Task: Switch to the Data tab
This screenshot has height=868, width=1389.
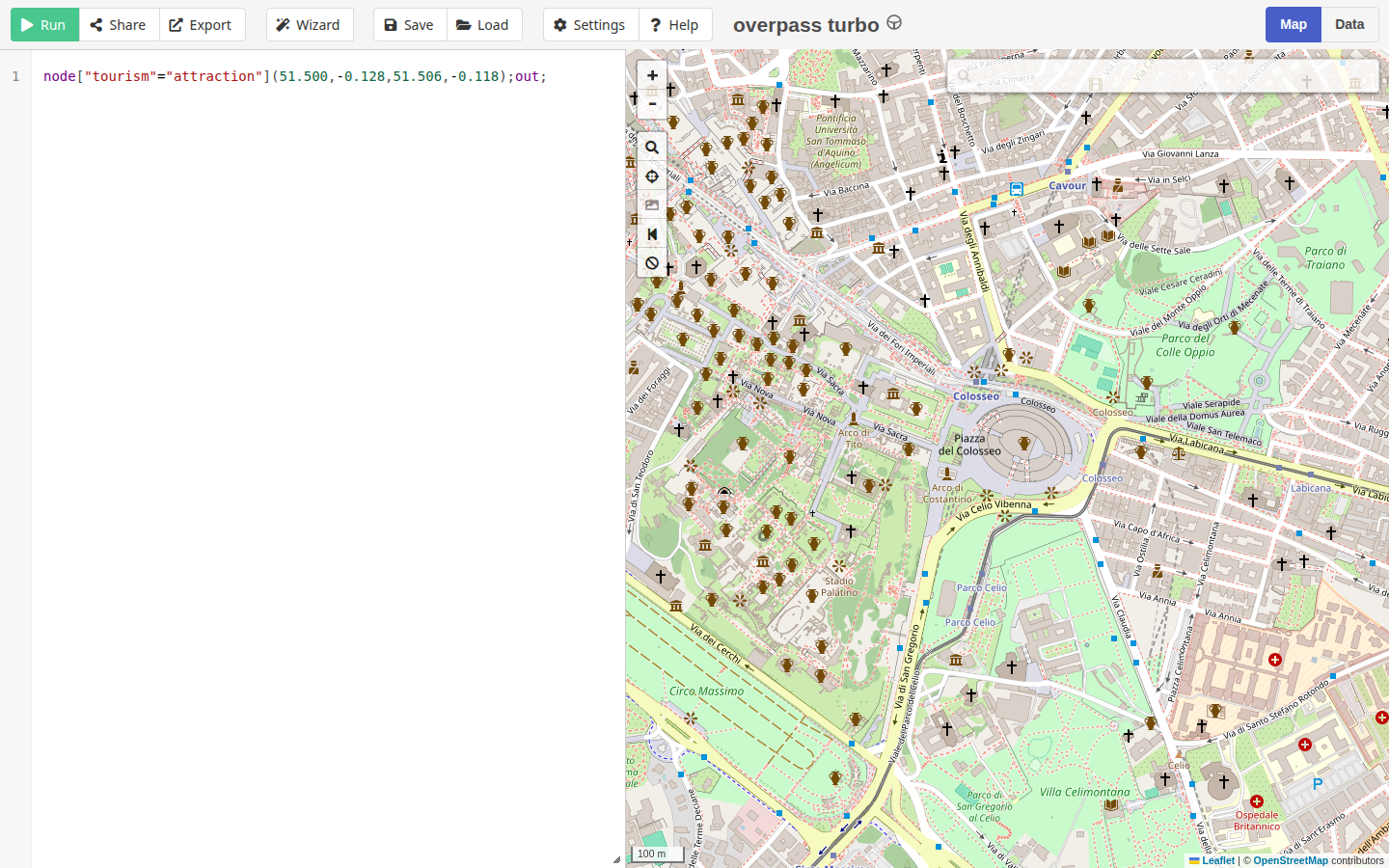Action: click(x=1349, y=25)
